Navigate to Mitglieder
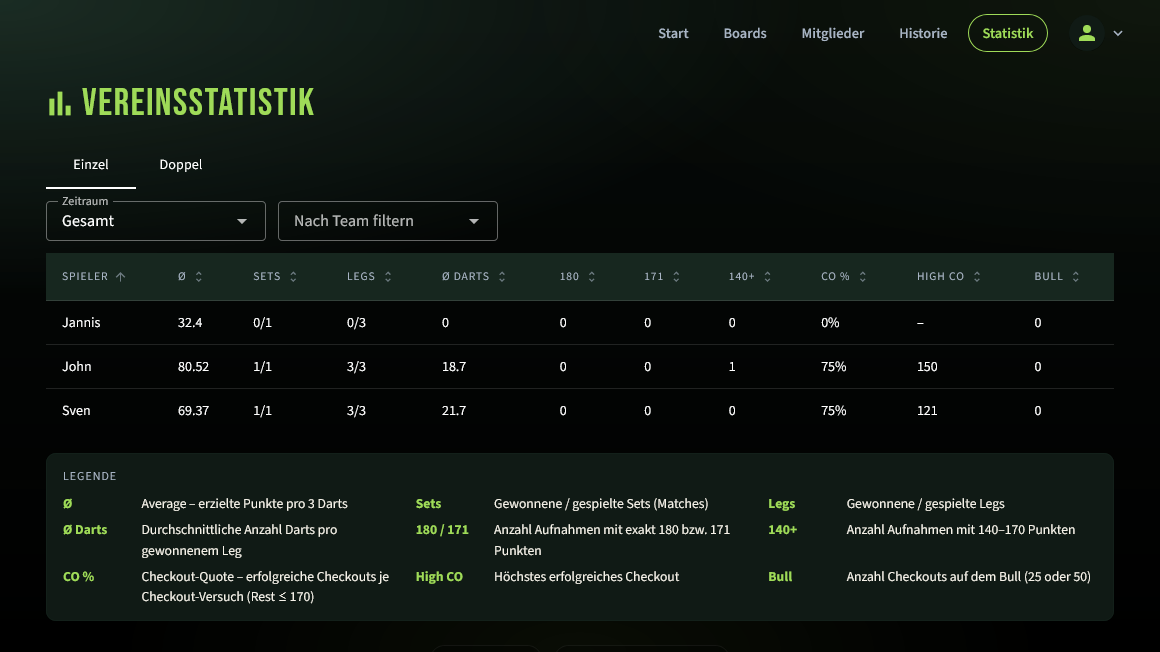 pyautogui.click(x=833, y=33)
